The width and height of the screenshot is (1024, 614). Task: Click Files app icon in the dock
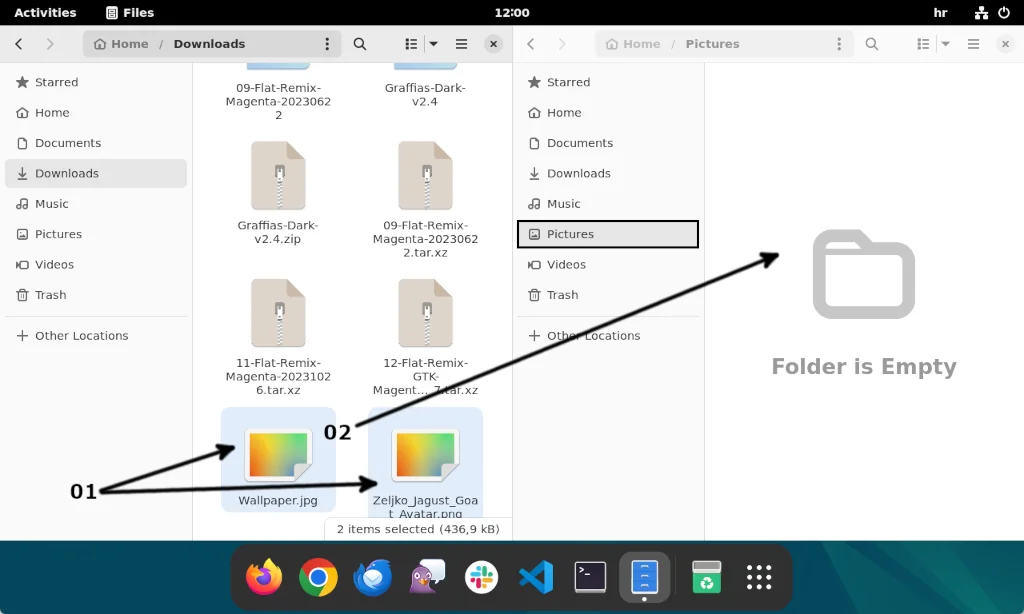(645, 577)
